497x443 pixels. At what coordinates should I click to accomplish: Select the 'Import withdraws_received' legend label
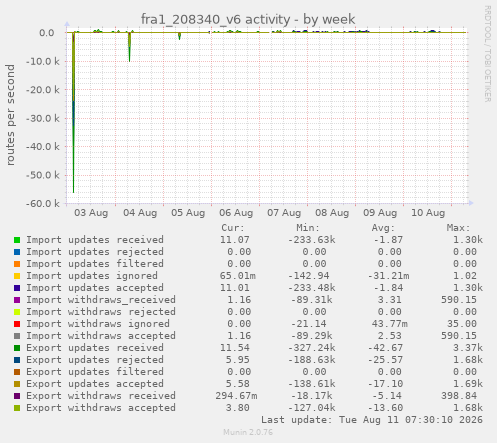tap(101, 300)
